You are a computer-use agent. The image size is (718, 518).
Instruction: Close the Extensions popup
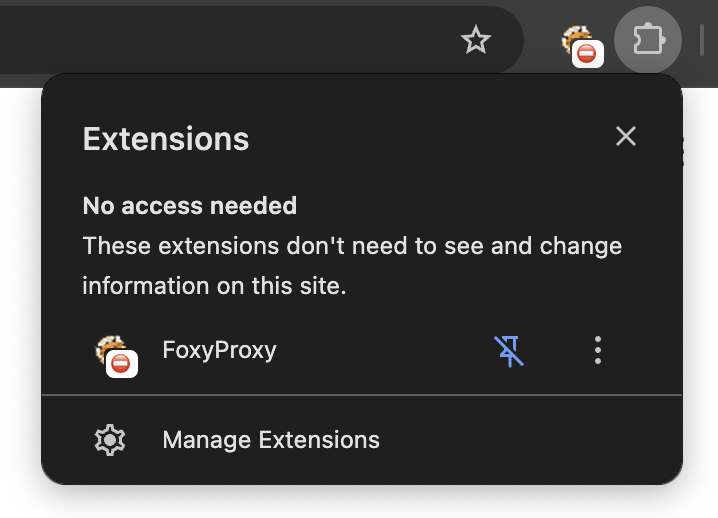[x=626, y=136]
